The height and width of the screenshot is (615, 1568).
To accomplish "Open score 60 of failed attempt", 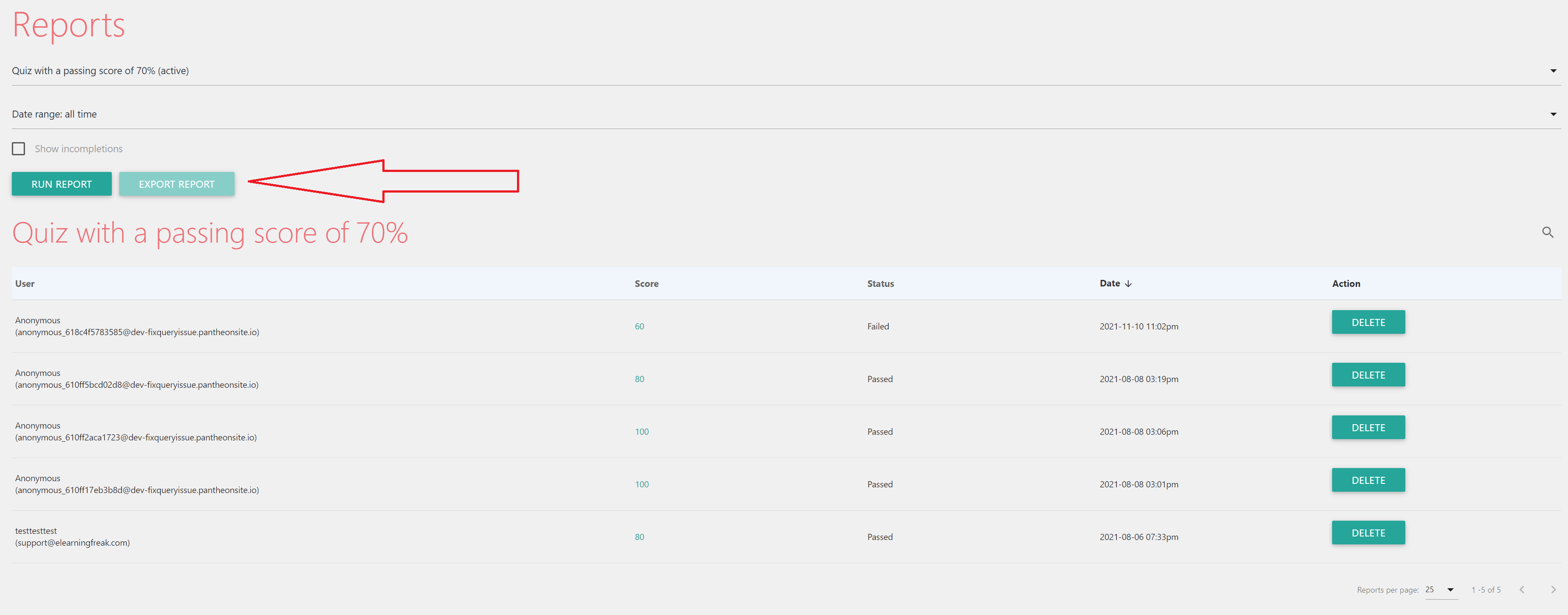I will pos(639,326).
